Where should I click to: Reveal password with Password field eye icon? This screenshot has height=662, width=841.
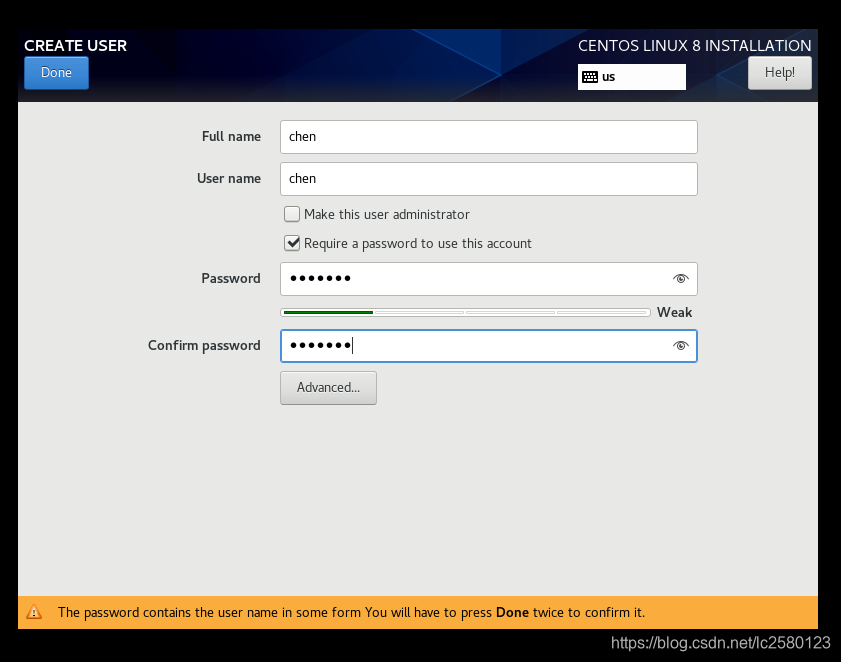tap(681, 278)
